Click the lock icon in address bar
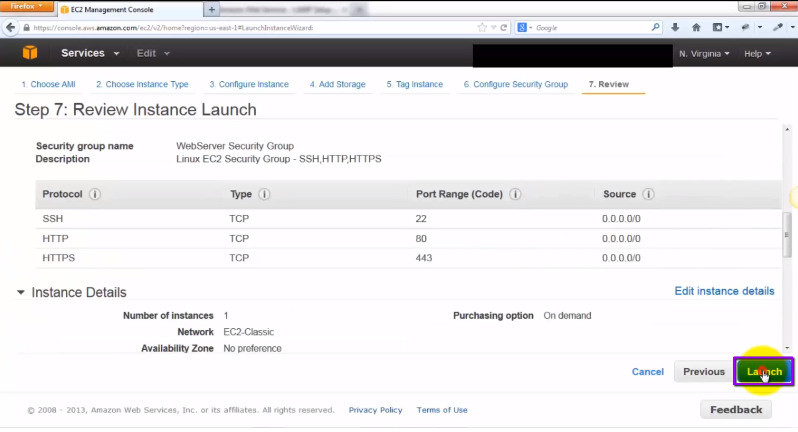This screenshot has width=798, height=432. click(26, 28)
